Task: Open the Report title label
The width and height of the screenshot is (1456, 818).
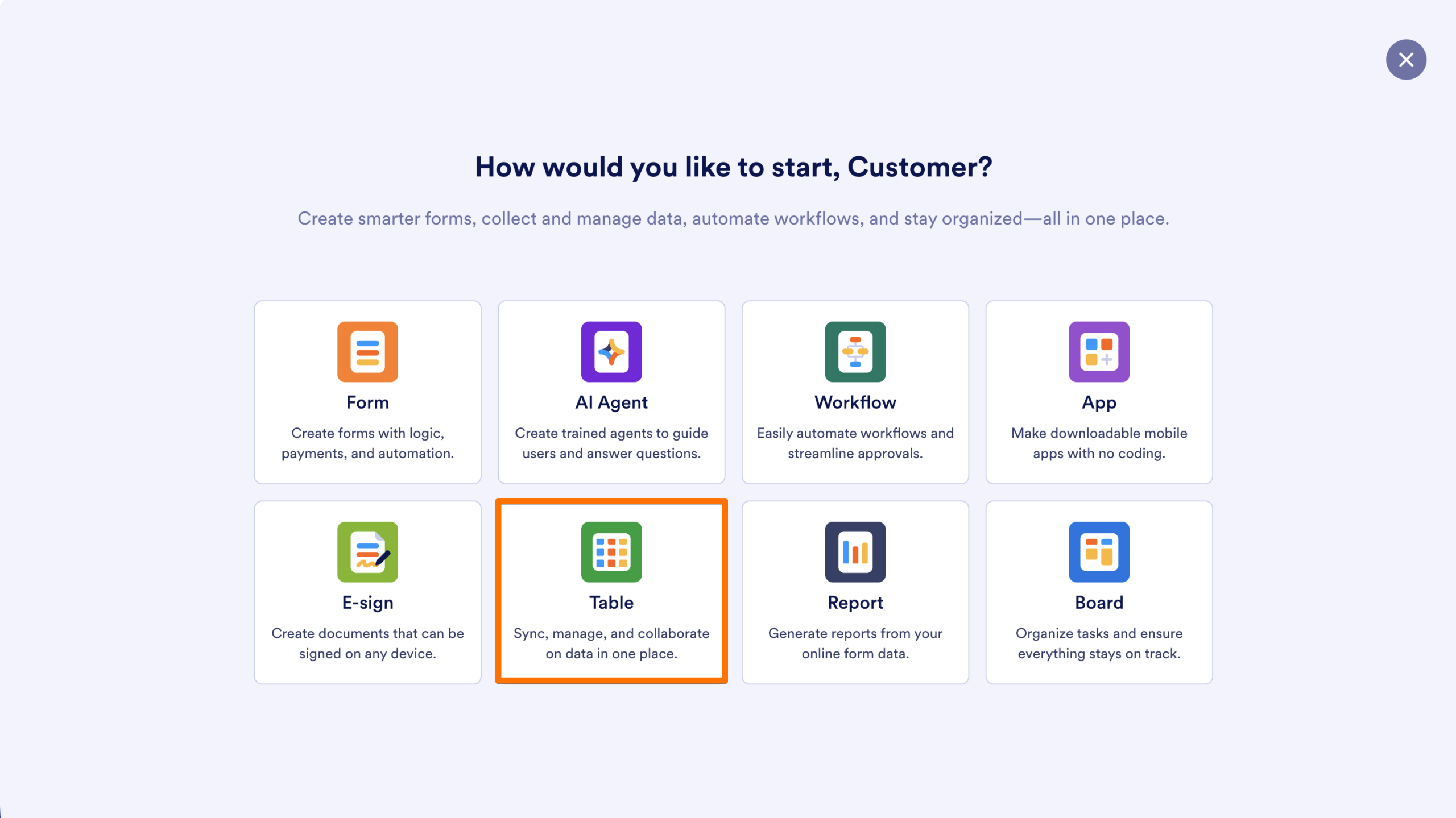Action: [855, 603]
